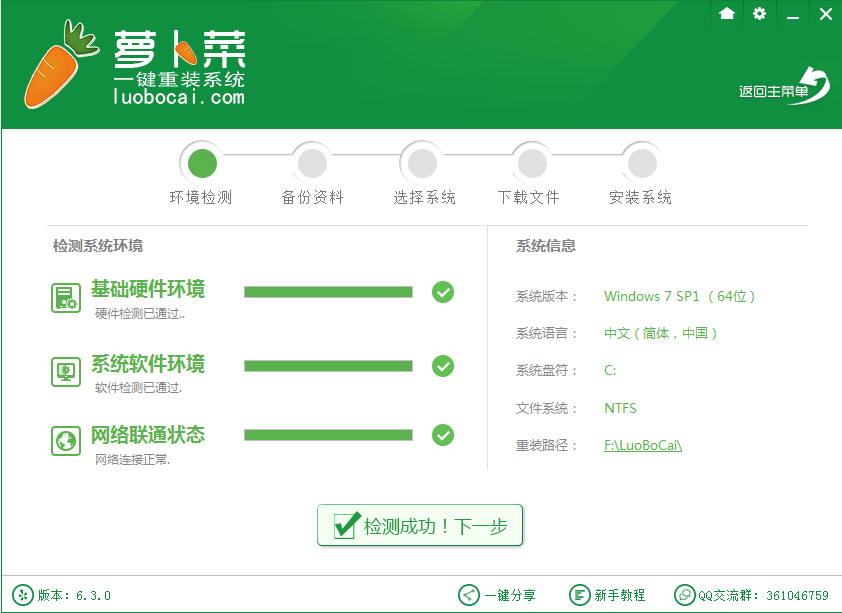
Task: Open settings gear icon in title bar
Action: click(759, 13)
